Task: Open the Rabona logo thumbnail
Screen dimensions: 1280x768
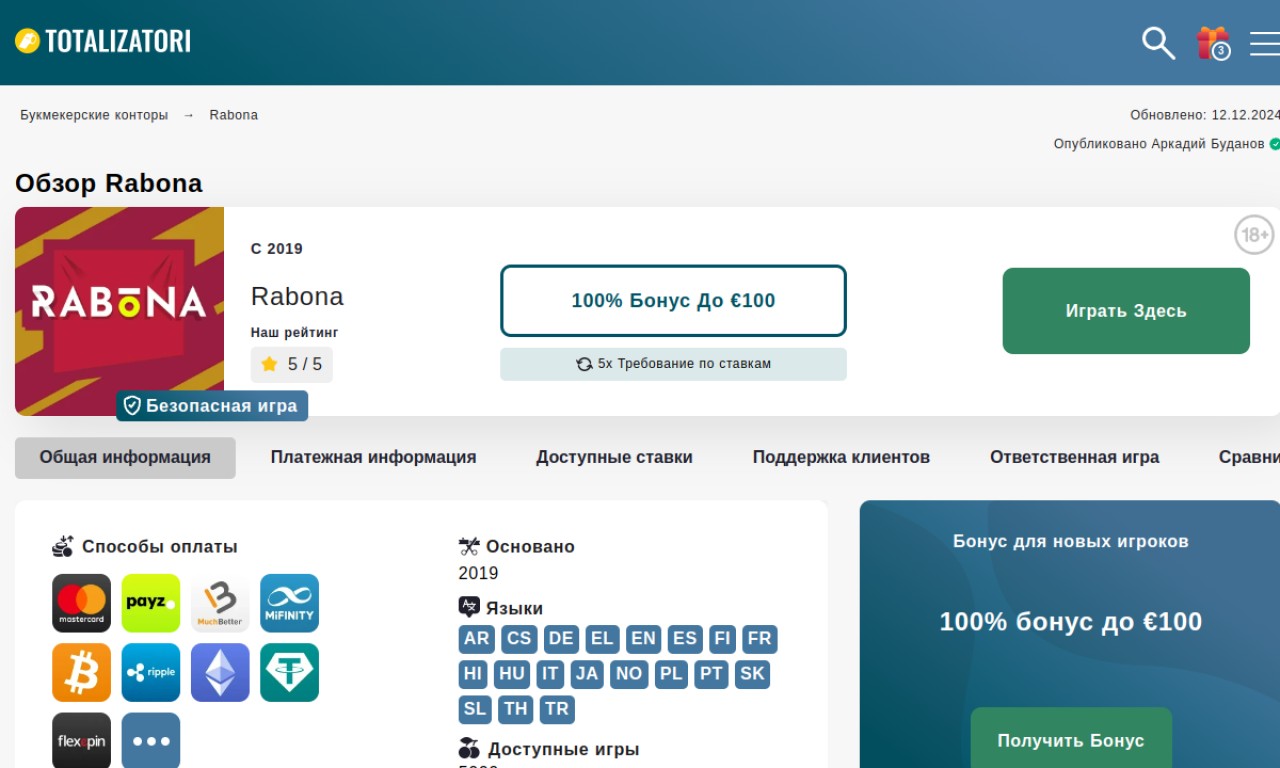Action: pyautogui.click(x=119, y=311)
